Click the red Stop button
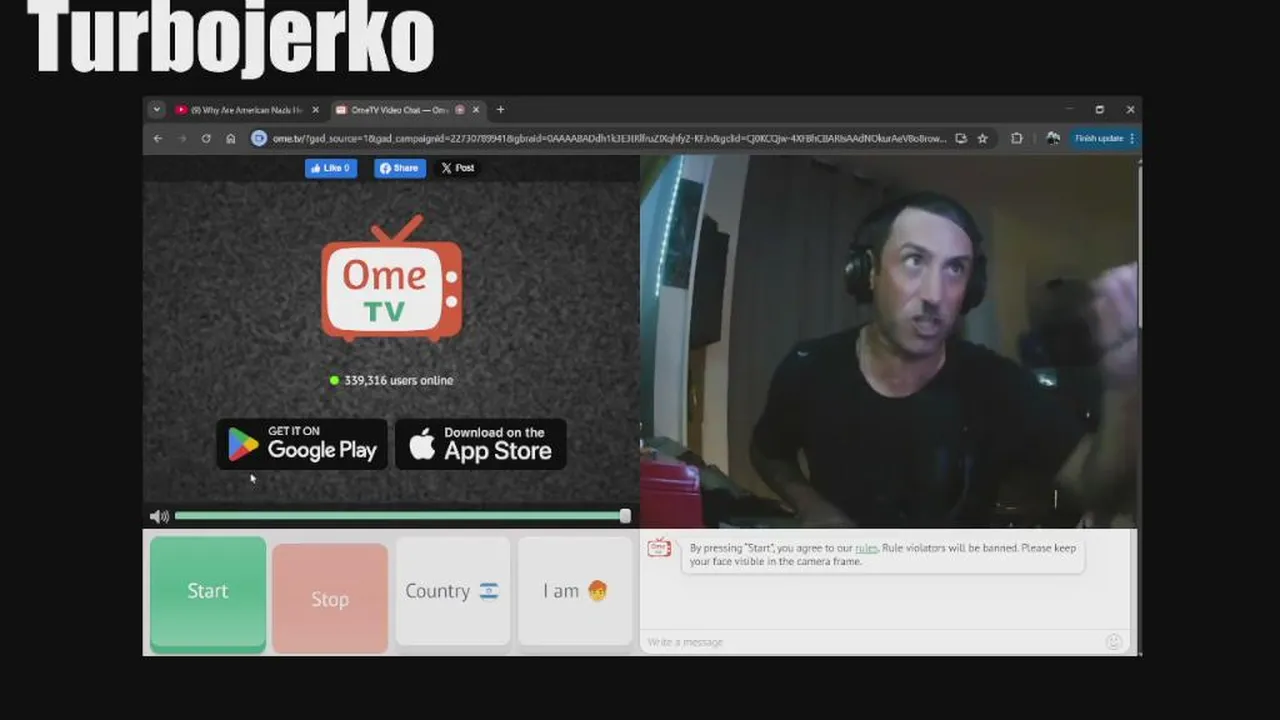 pyautogui.click(x=330, y=599)
